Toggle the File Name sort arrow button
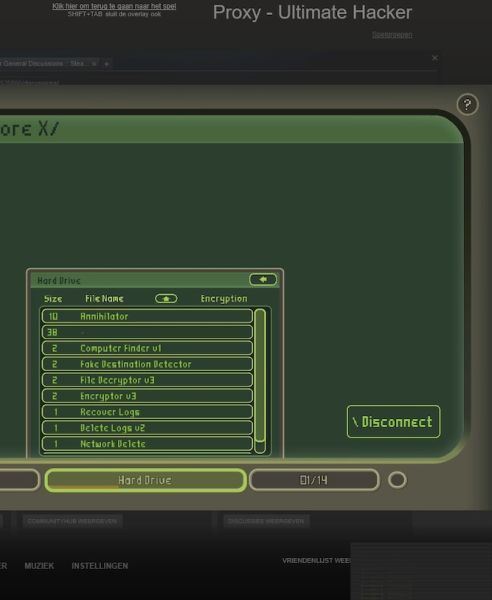This screenshot has height=600, width=492. [x=166, y=298]
